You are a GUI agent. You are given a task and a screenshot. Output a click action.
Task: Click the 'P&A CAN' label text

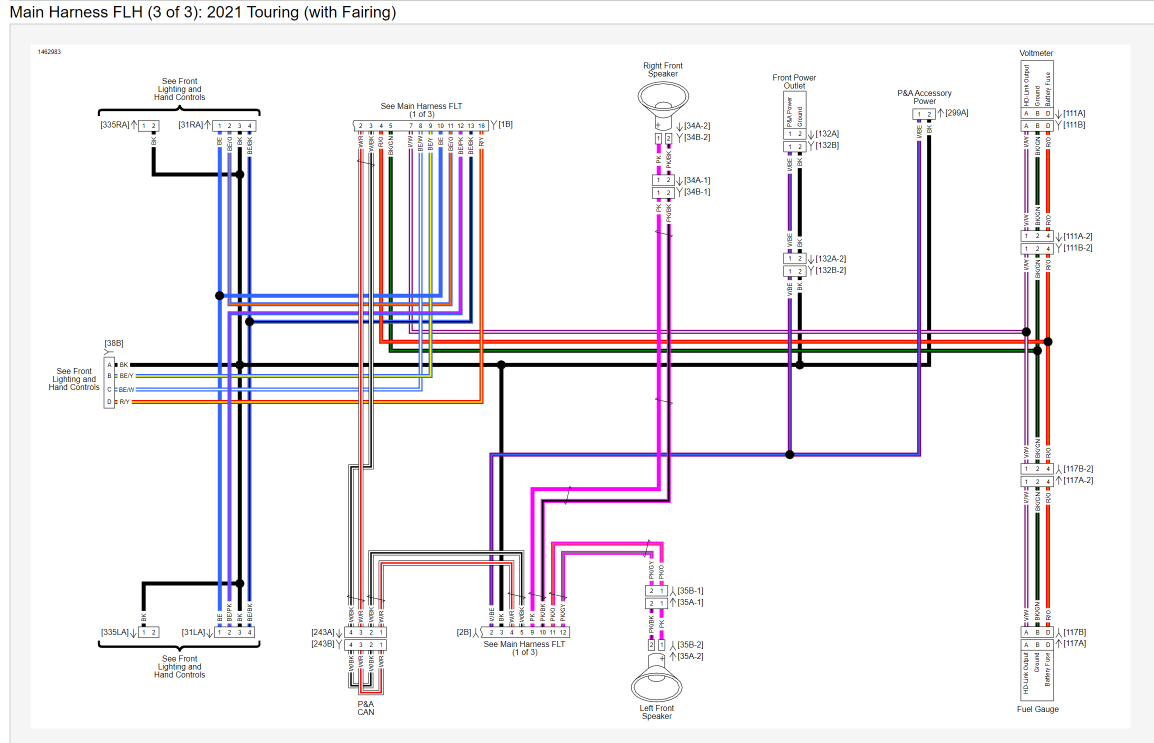[x=366, y=708]
